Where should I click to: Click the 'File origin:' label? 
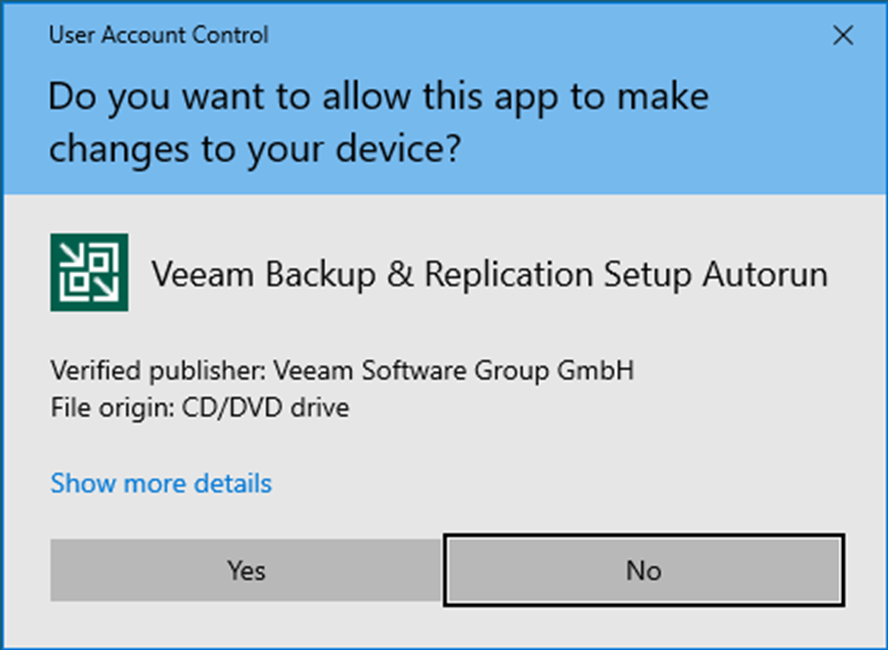[x=113, y=408]
